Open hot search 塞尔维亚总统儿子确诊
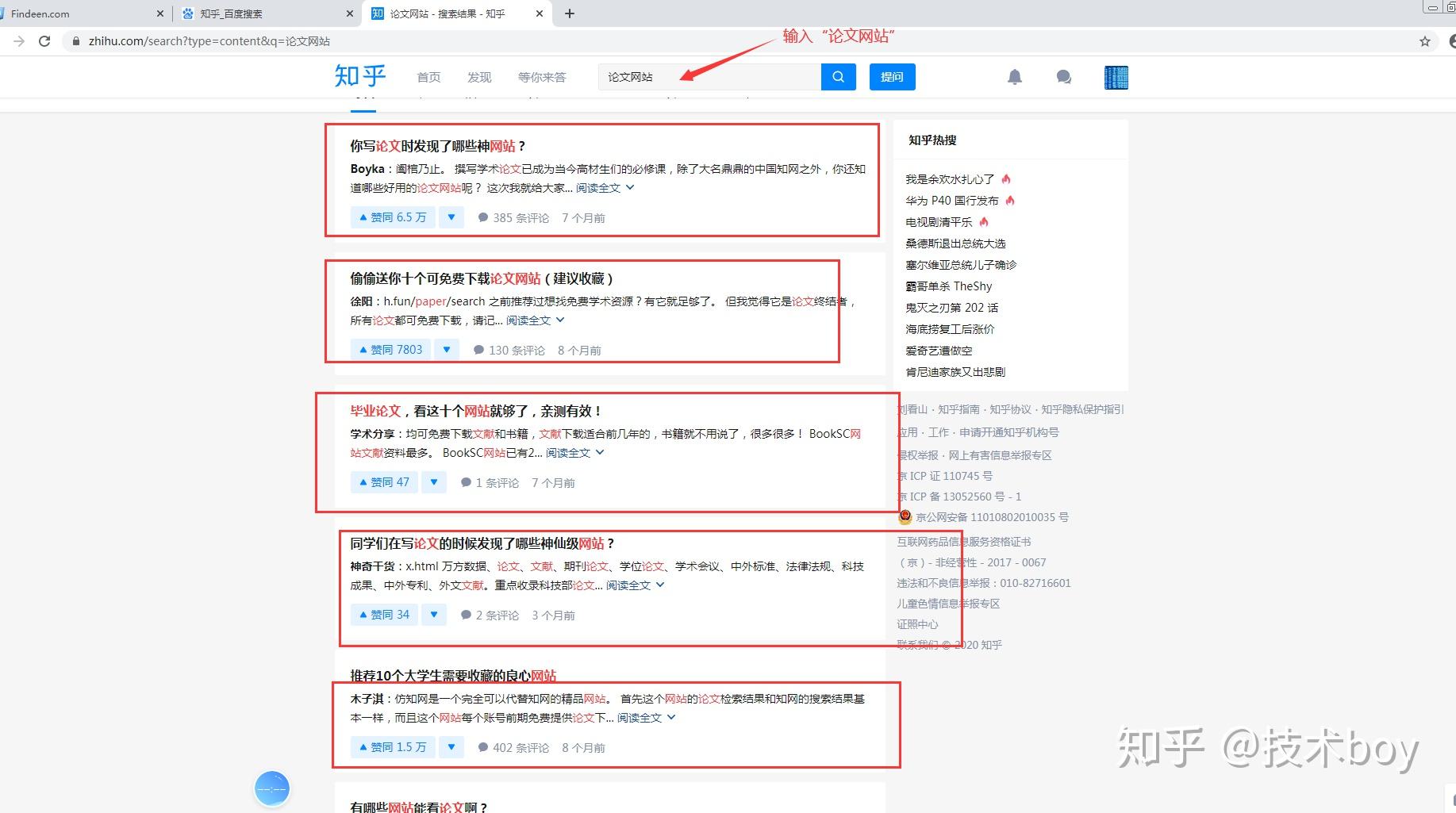 point(961,265)
